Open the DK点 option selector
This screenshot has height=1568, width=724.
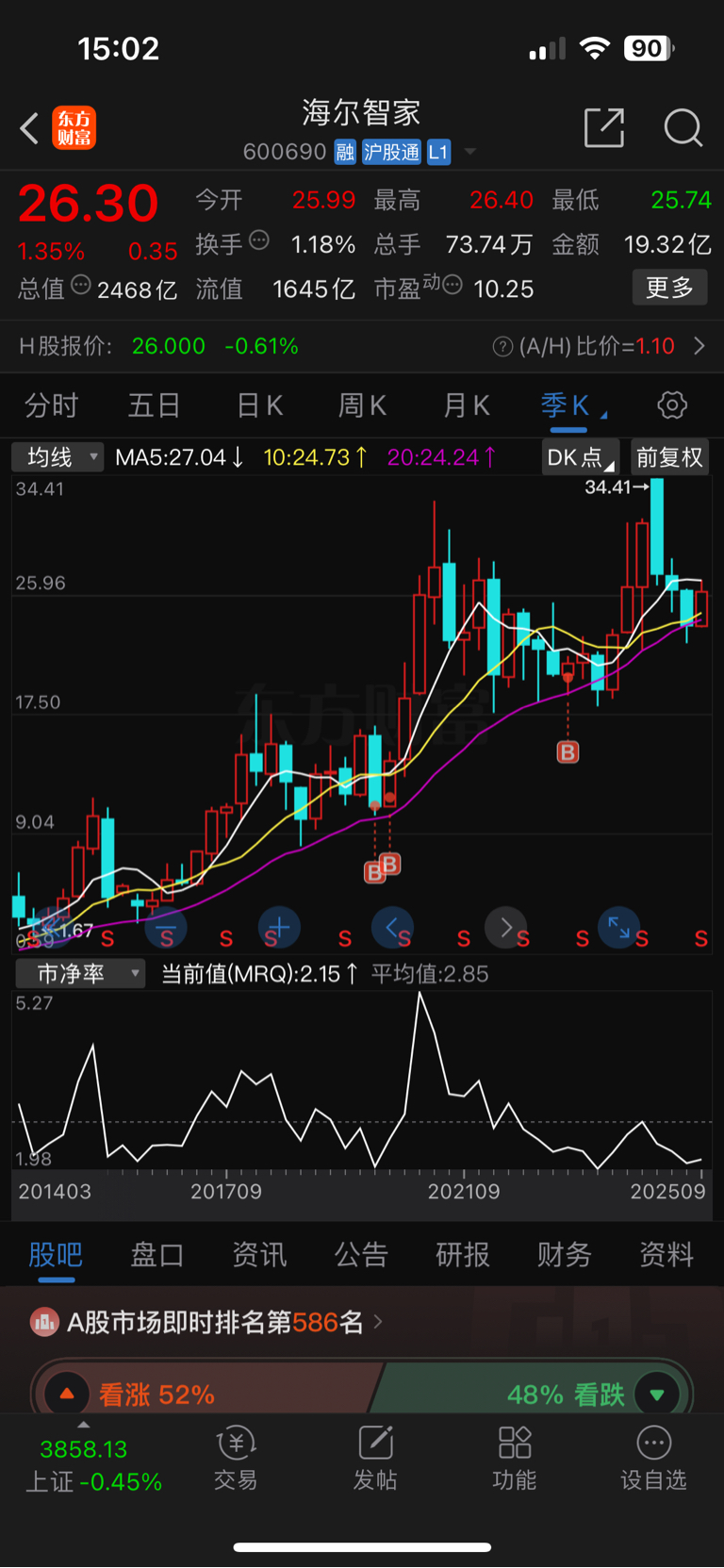(581, 457)
